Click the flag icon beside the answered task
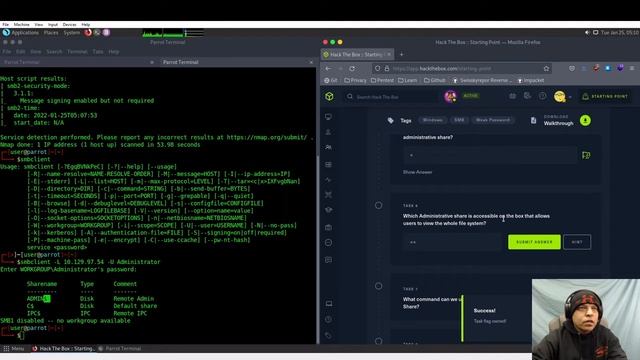Viewport: 640px width, 360px height. pos(586,155)
